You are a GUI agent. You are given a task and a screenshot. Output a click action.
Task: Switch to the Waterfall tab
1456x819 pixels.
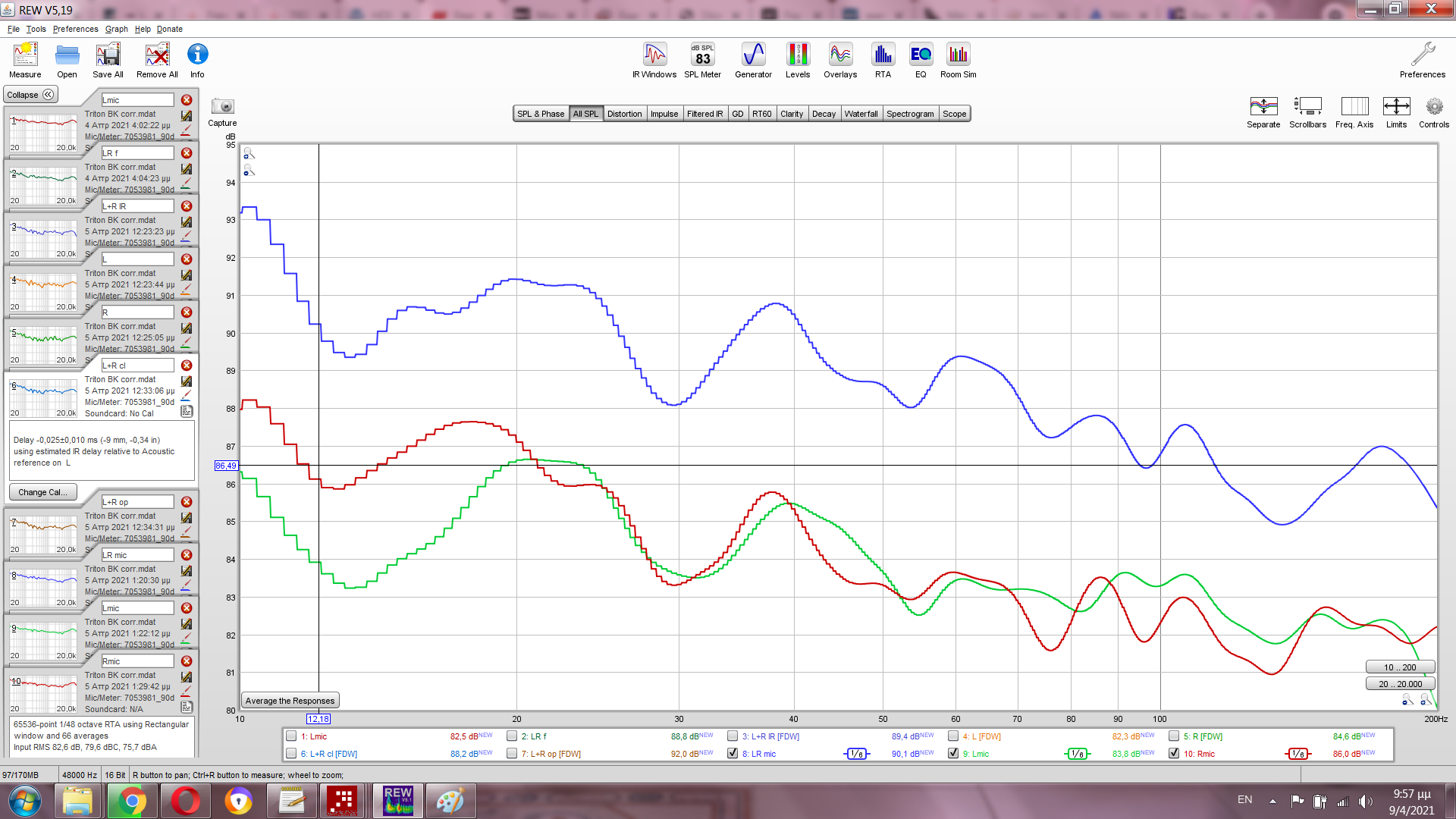[x=861, y=114]
